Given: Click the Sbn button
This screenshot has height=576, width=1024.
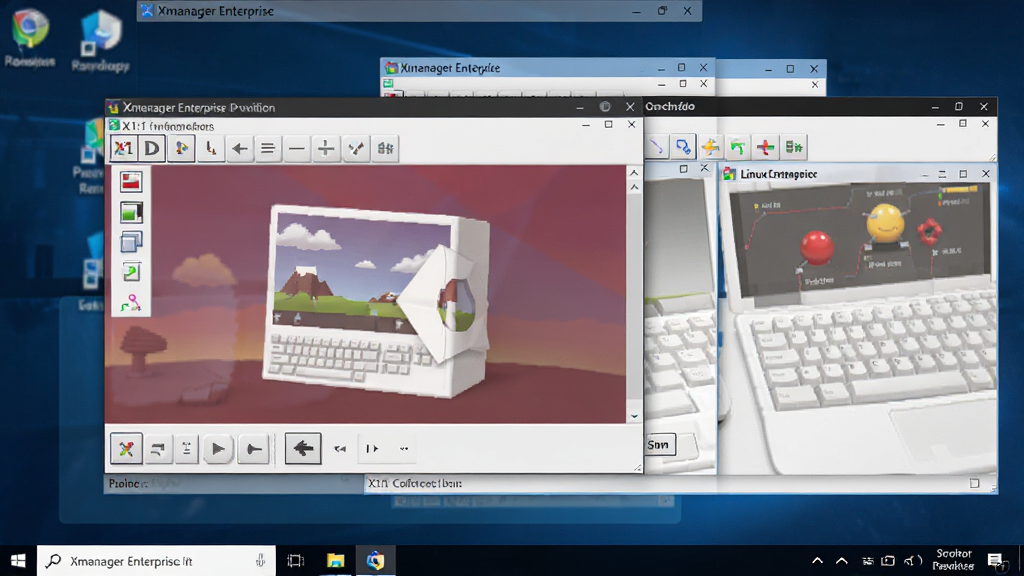Looking at the screenshot, I should coord(660,445).
